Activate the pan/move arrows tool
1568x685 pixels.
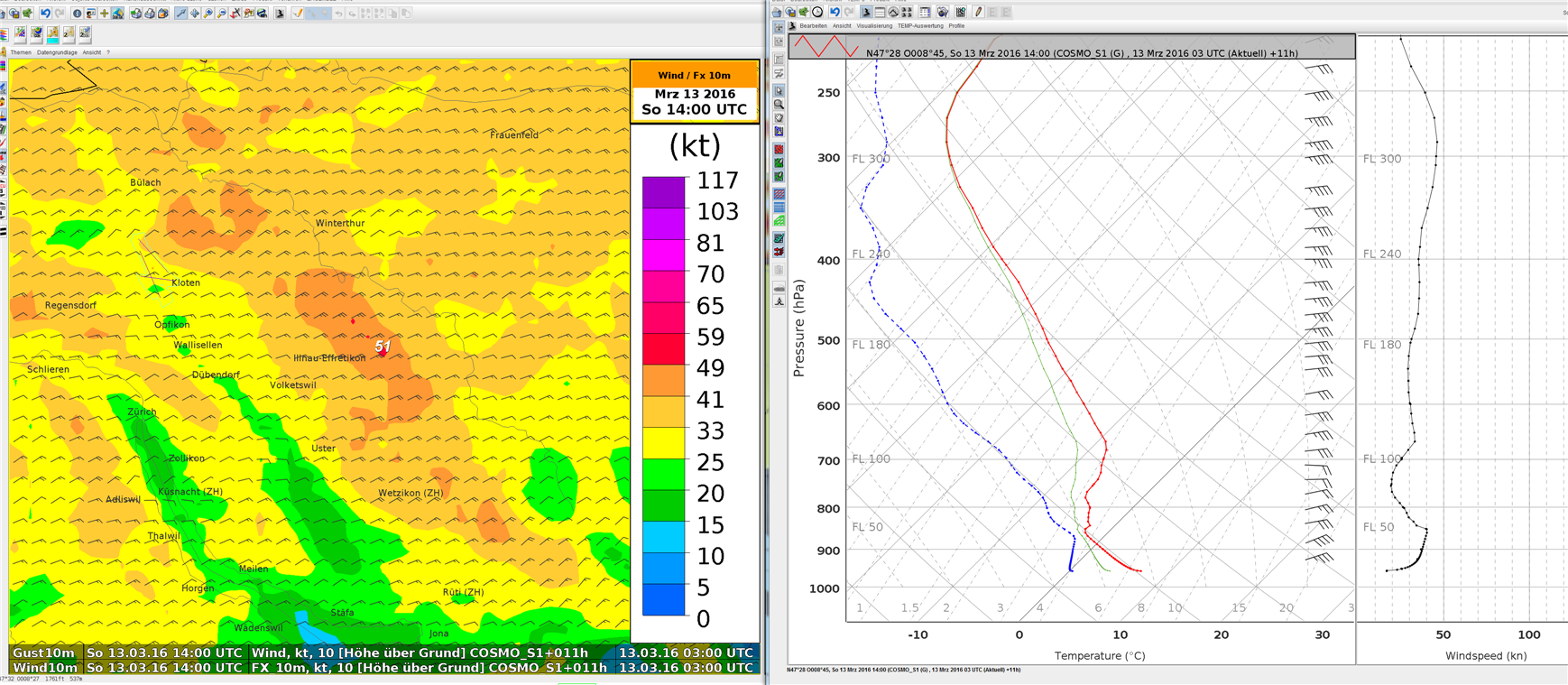click(x=195, y=14)
